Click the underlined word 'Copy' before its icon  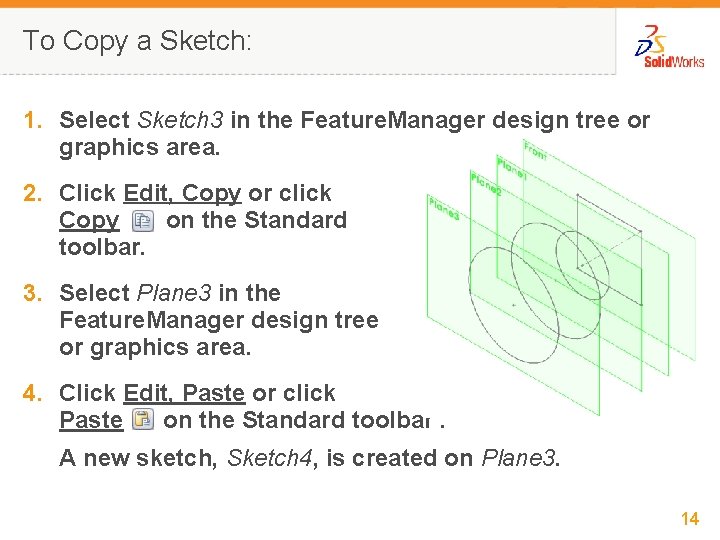89,220
